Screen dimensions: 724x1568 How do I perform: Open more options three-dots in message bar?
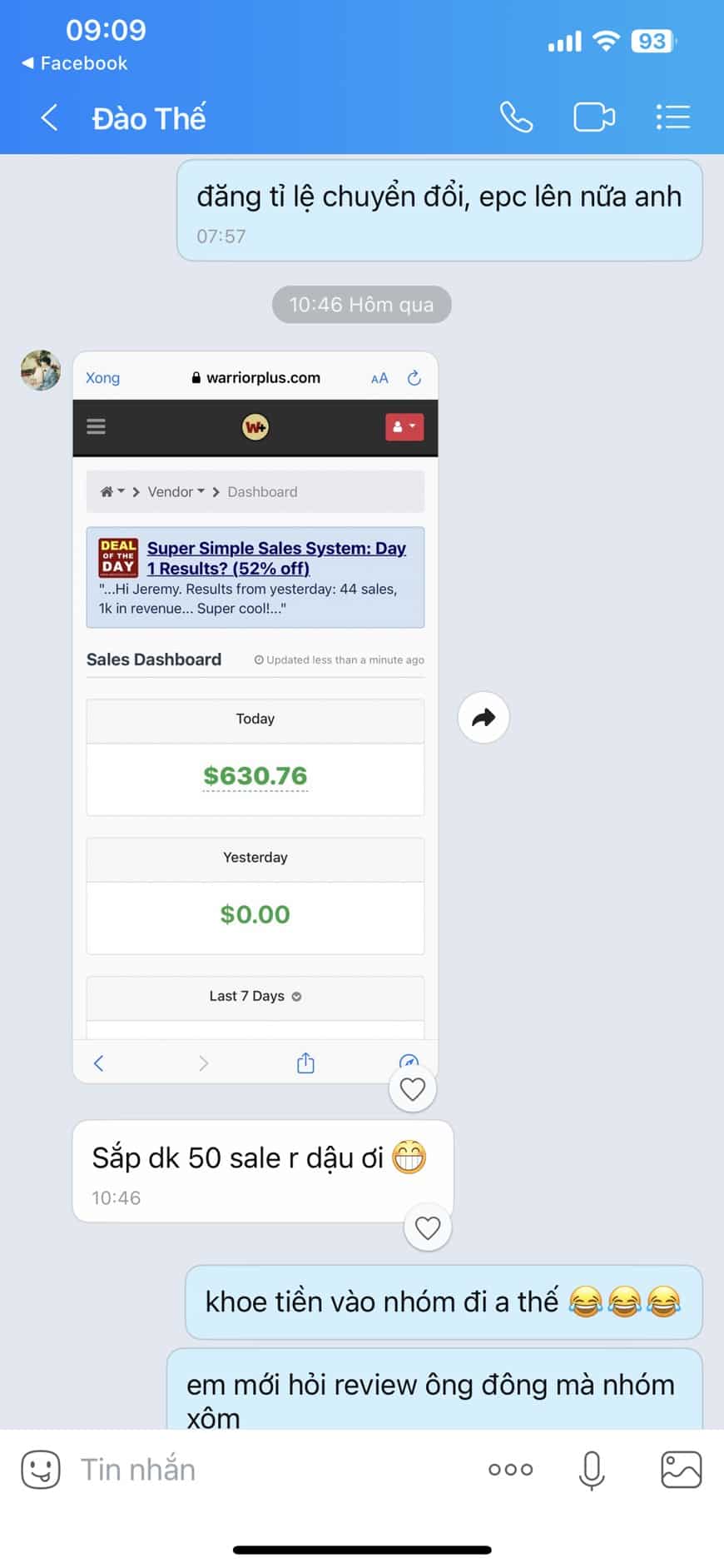click(510, 1470)
